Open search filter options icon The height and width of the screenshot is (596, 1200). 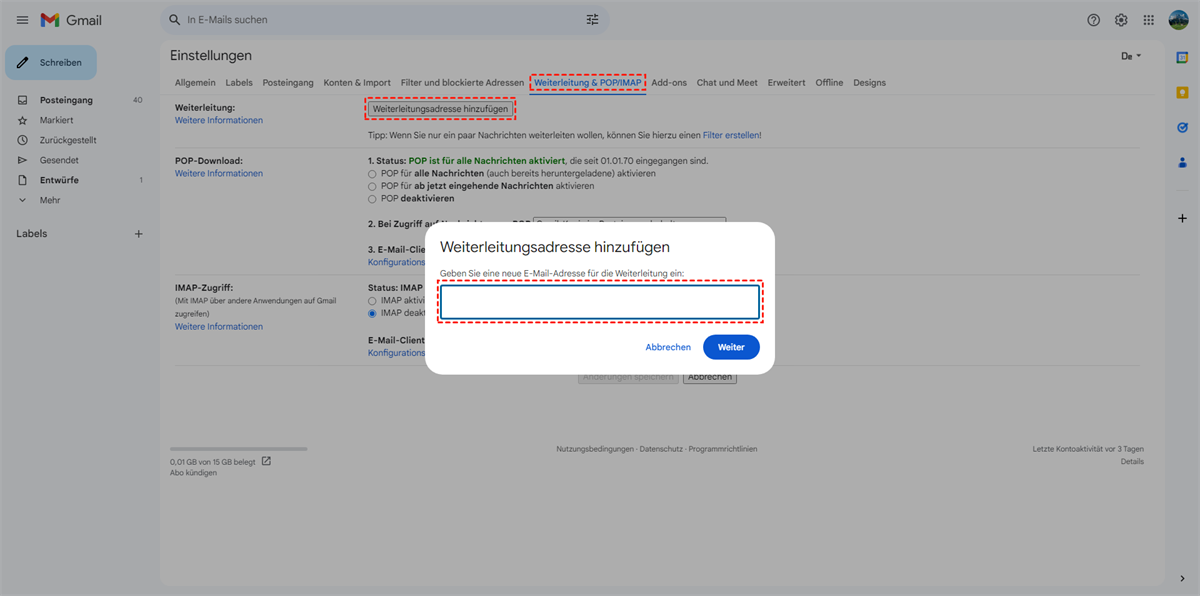592,20
